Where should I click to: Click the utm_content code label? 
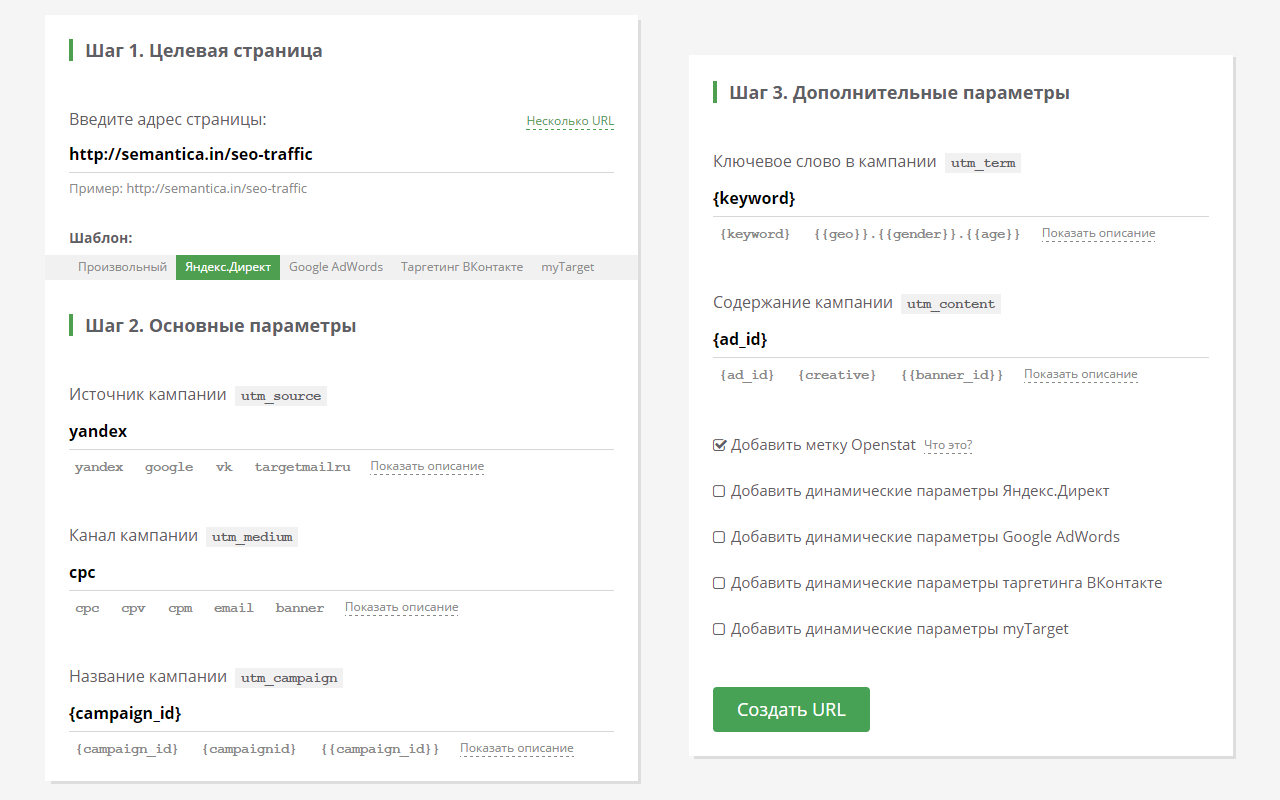coord(951,304)
